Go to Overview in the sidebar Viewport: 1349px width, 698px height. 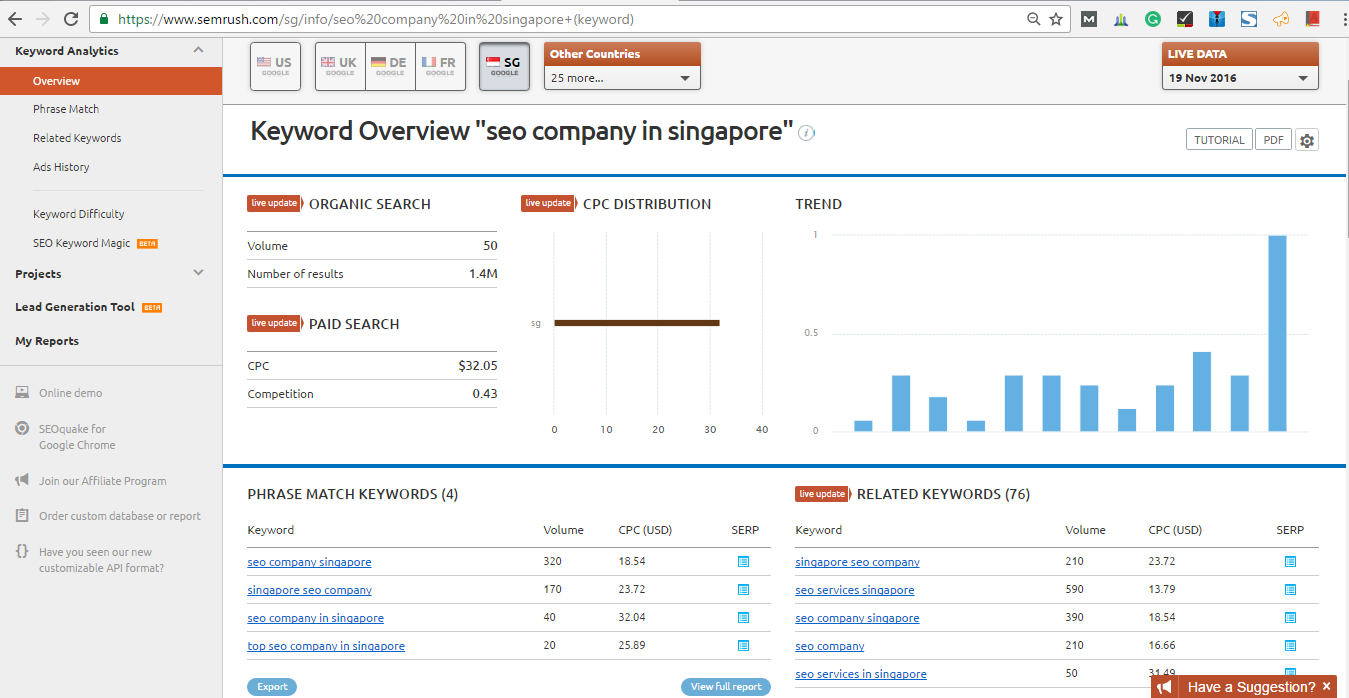pyautogui.click(x=111, y=81)
